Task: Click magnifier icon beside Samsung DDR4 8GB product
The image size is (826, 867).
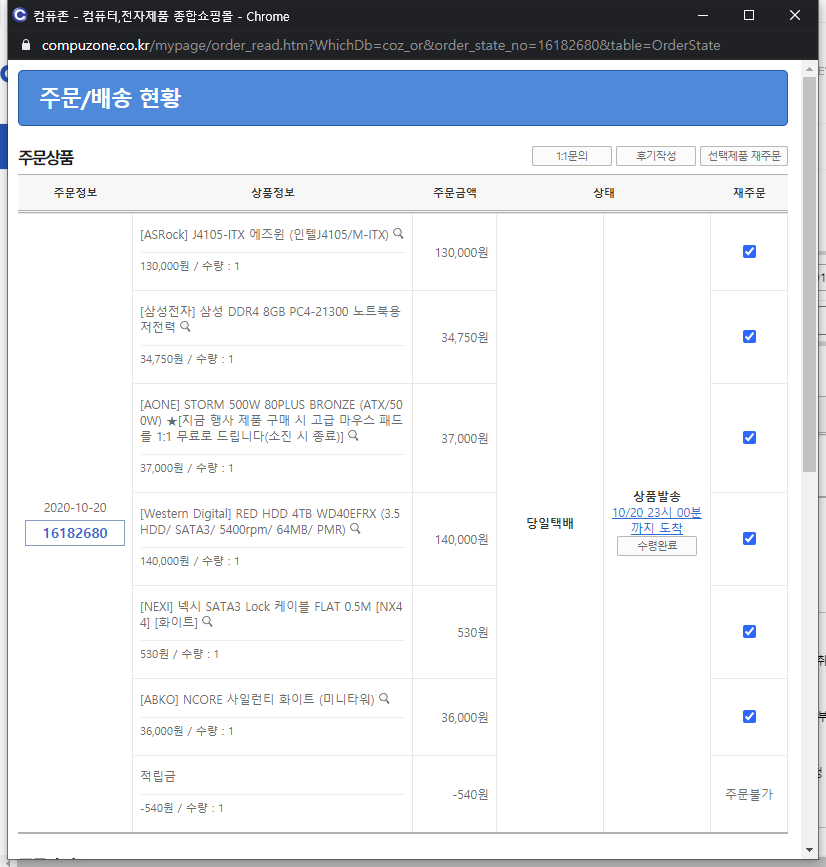Action: pyautogui.click(x=185, y=327)
